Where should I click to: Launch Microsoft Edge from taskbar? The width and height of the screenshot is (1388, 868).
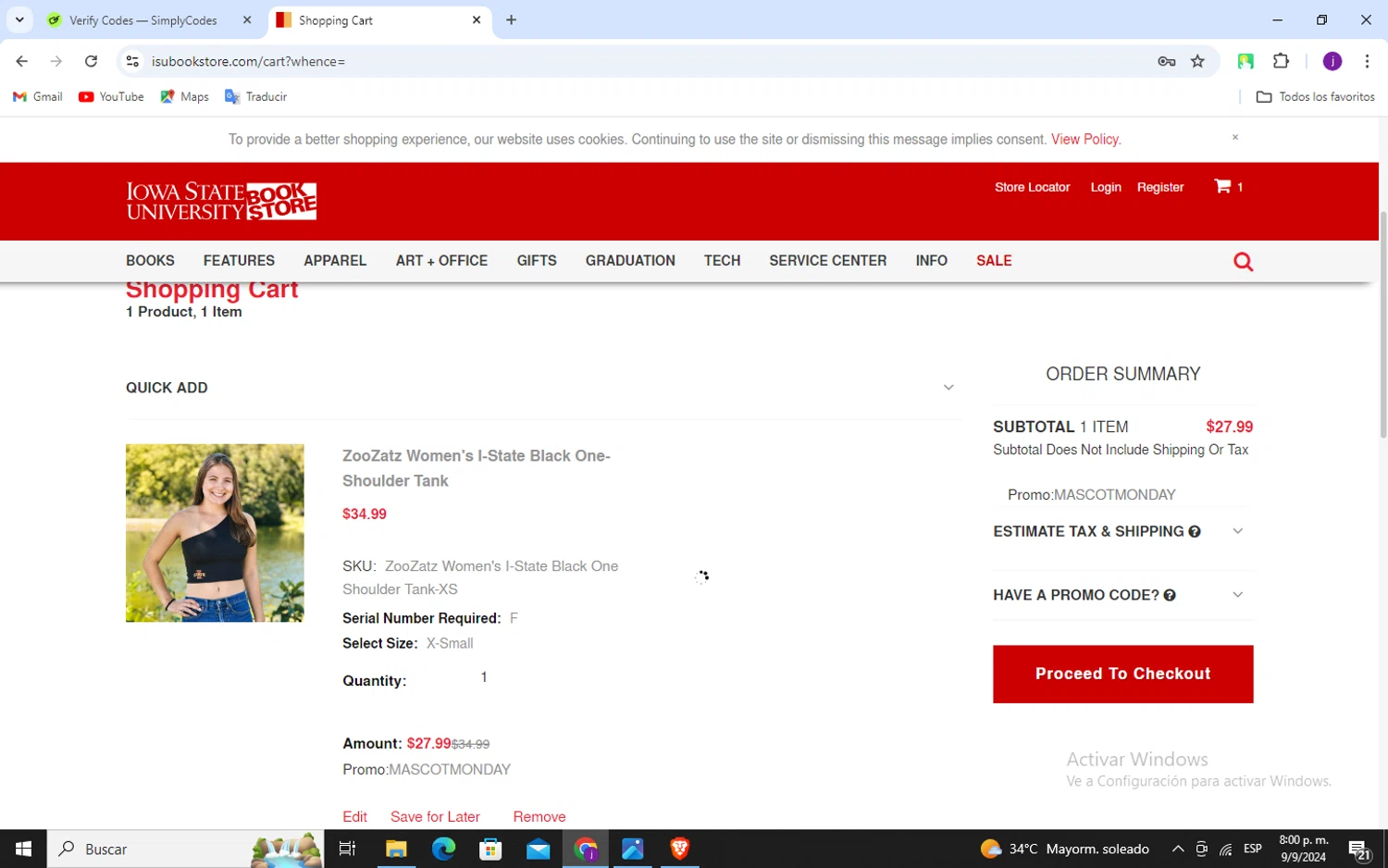pos(443,849)
